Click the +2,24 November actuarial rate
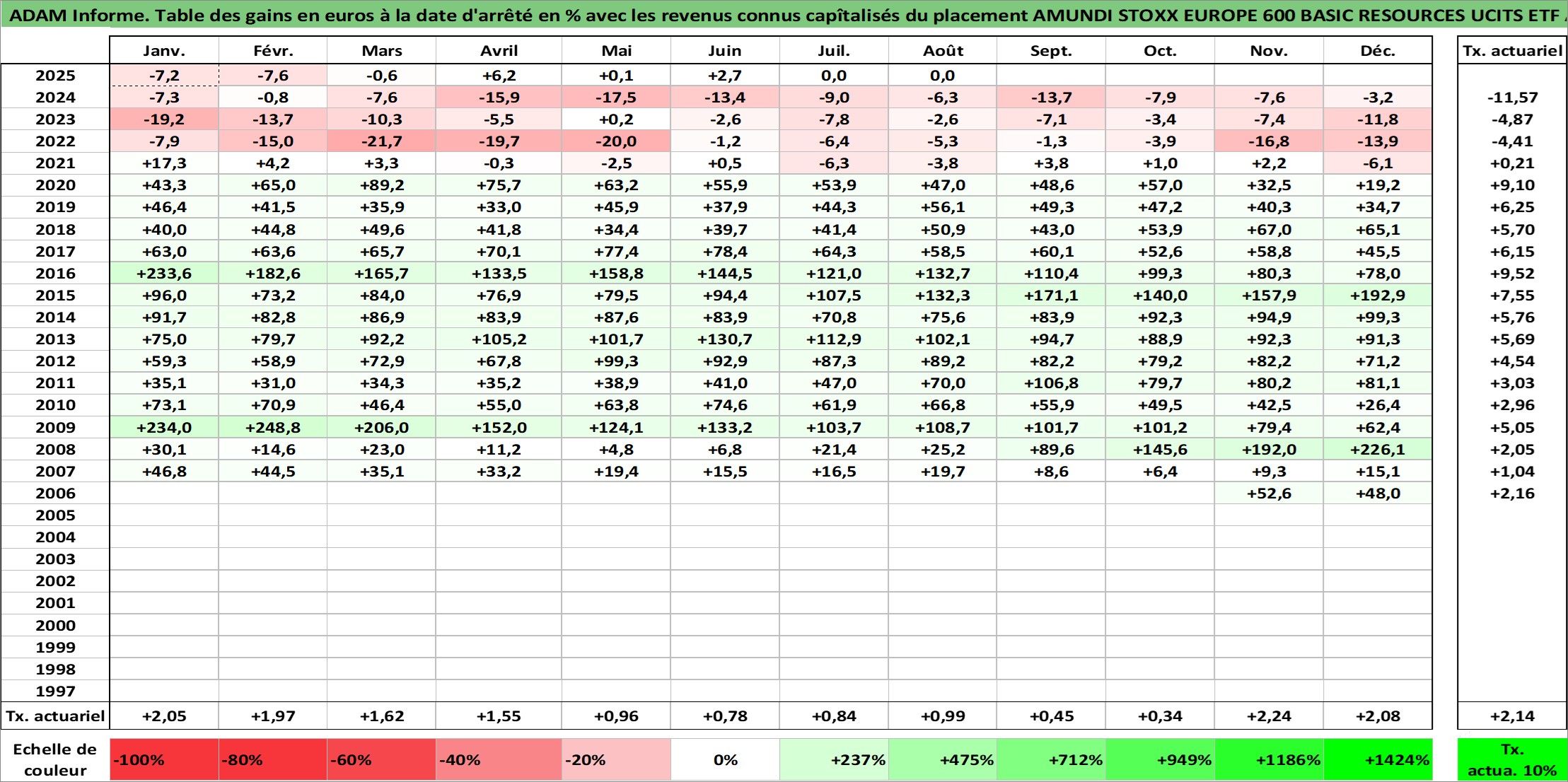1568x782 pixels. pos(1269,716)
